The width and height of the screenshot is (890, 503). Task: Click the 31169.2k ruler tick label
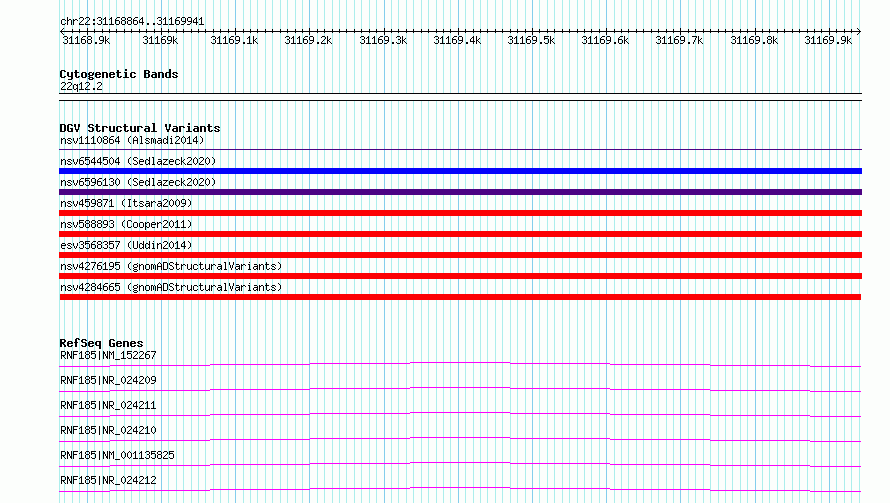(x=308, y=40)
